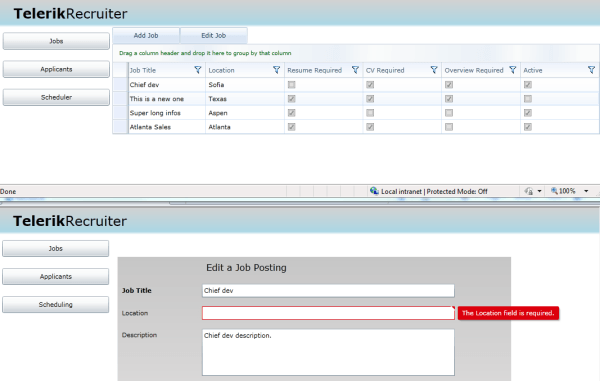The image size is (600, 381).
Task: Click the group-by column drop panel
Action: 356,53
